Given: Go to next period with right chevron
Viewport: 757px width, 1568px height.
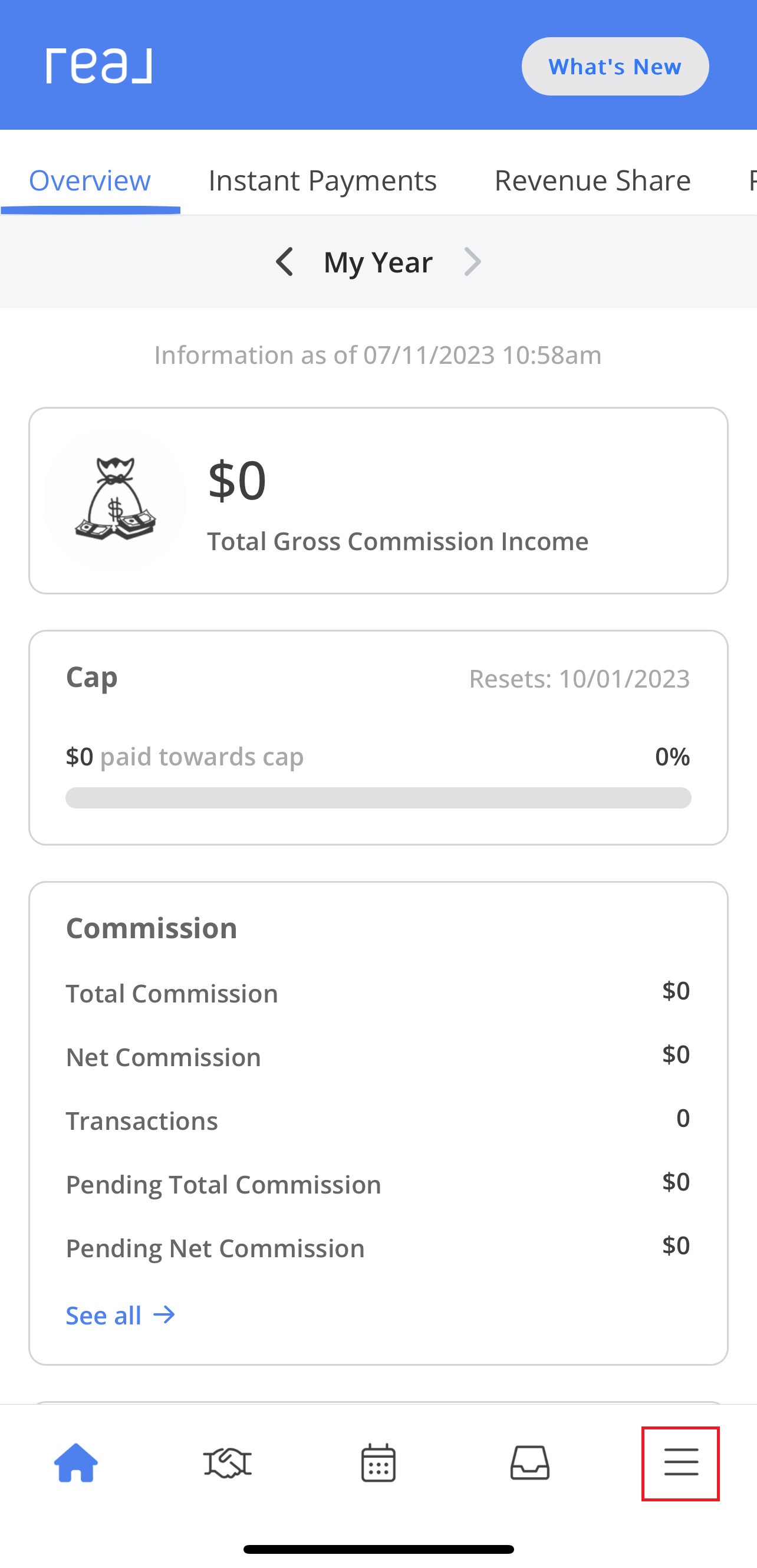Looking at the screenshot, I should pos(473,262).
